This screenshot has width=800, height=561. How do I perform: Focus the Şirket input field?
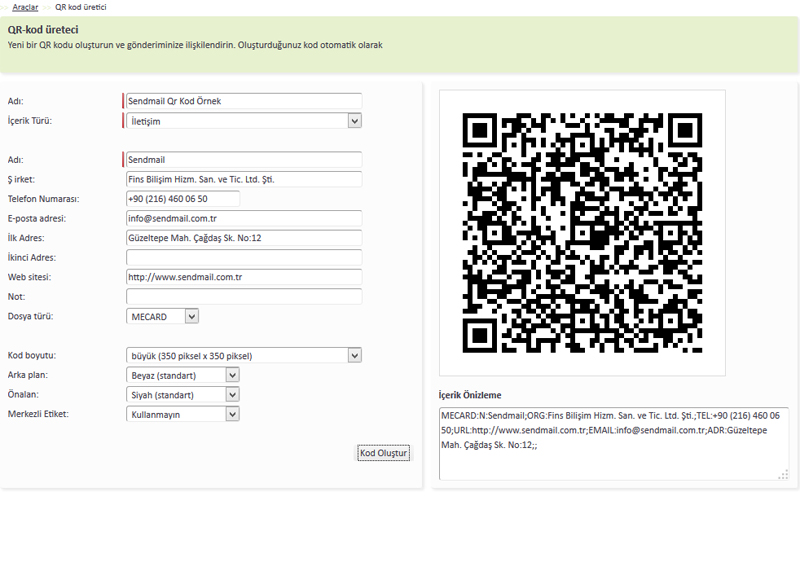point(243,179)
